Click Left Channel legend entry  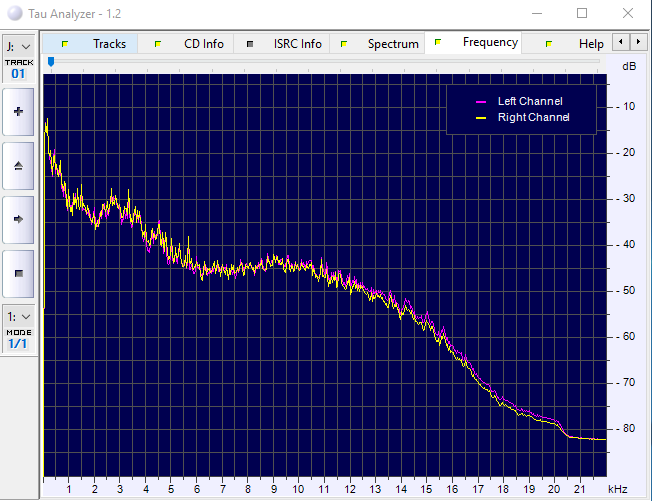(x=529, y=101)
